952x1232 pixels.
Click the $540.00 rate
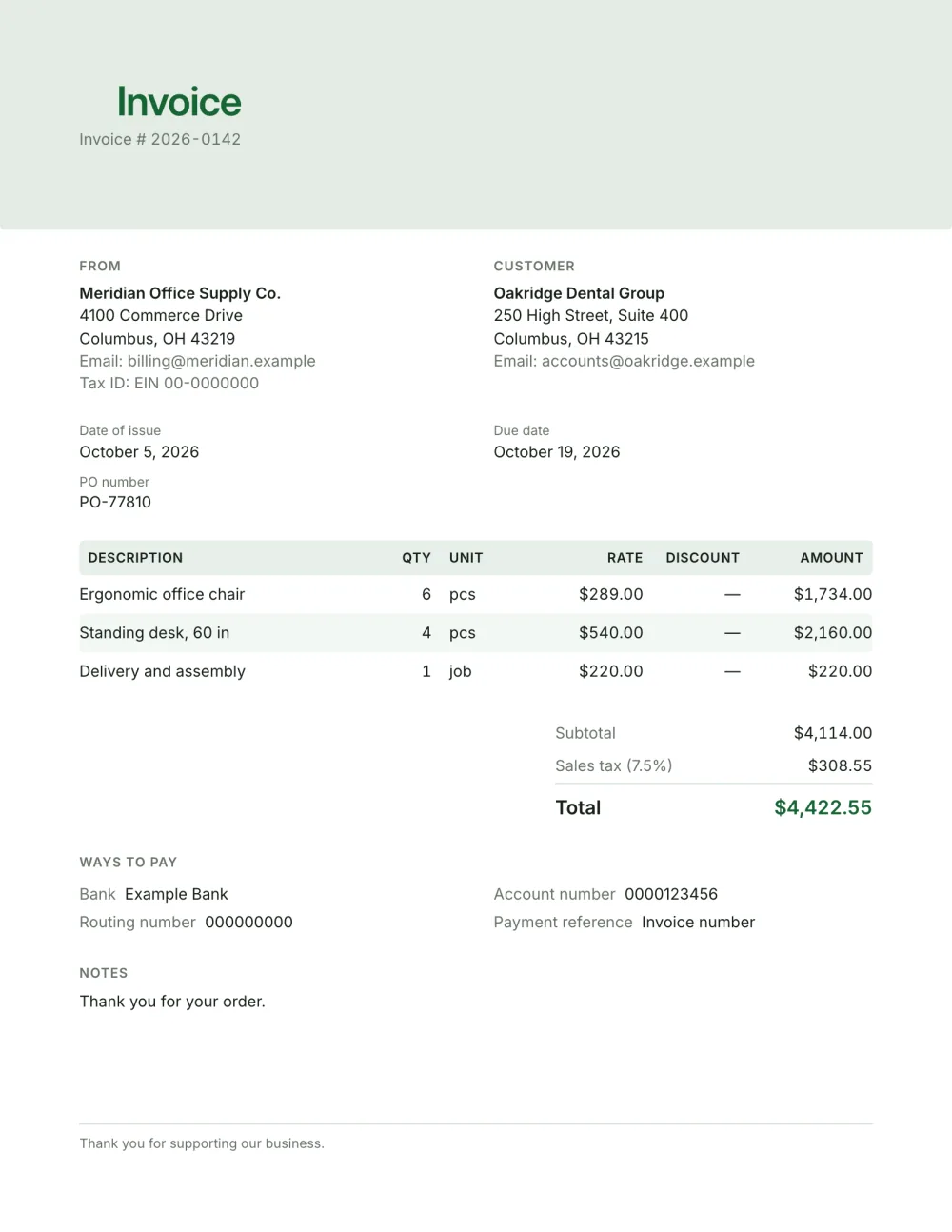tap(611, 633)
